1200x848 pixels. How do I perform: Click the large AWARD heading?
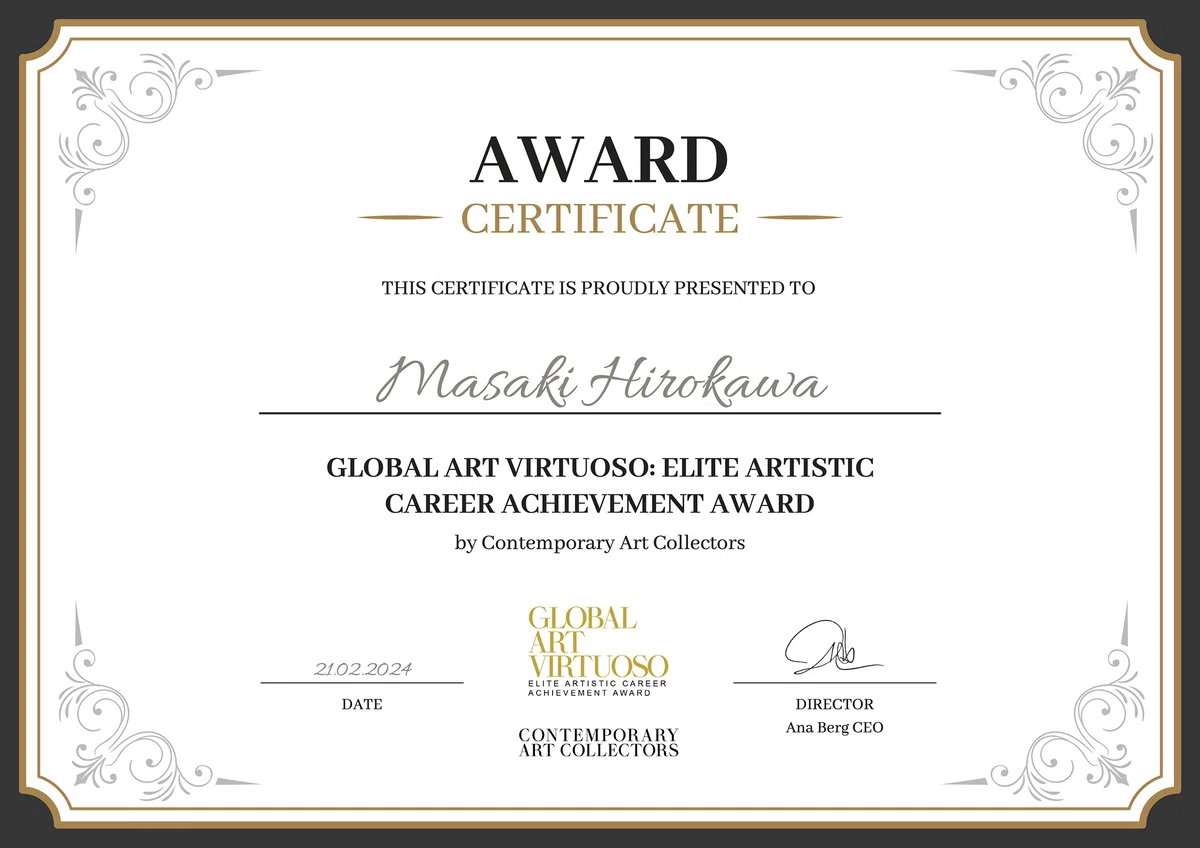point(600,160)
